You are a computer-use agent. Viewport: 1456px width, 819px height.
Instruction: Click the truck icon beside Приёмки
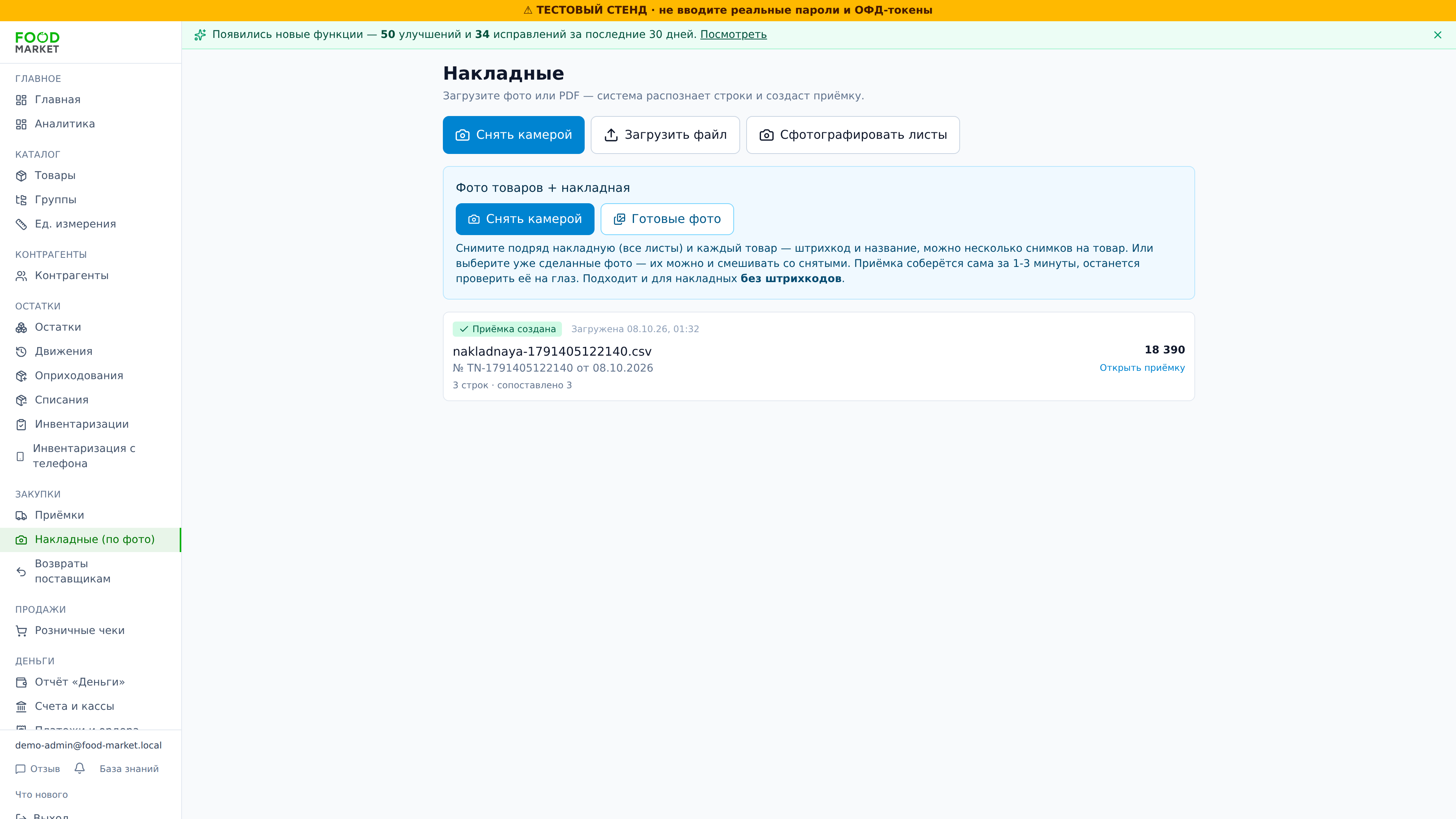pyautogui.click(x=22, y=516)
